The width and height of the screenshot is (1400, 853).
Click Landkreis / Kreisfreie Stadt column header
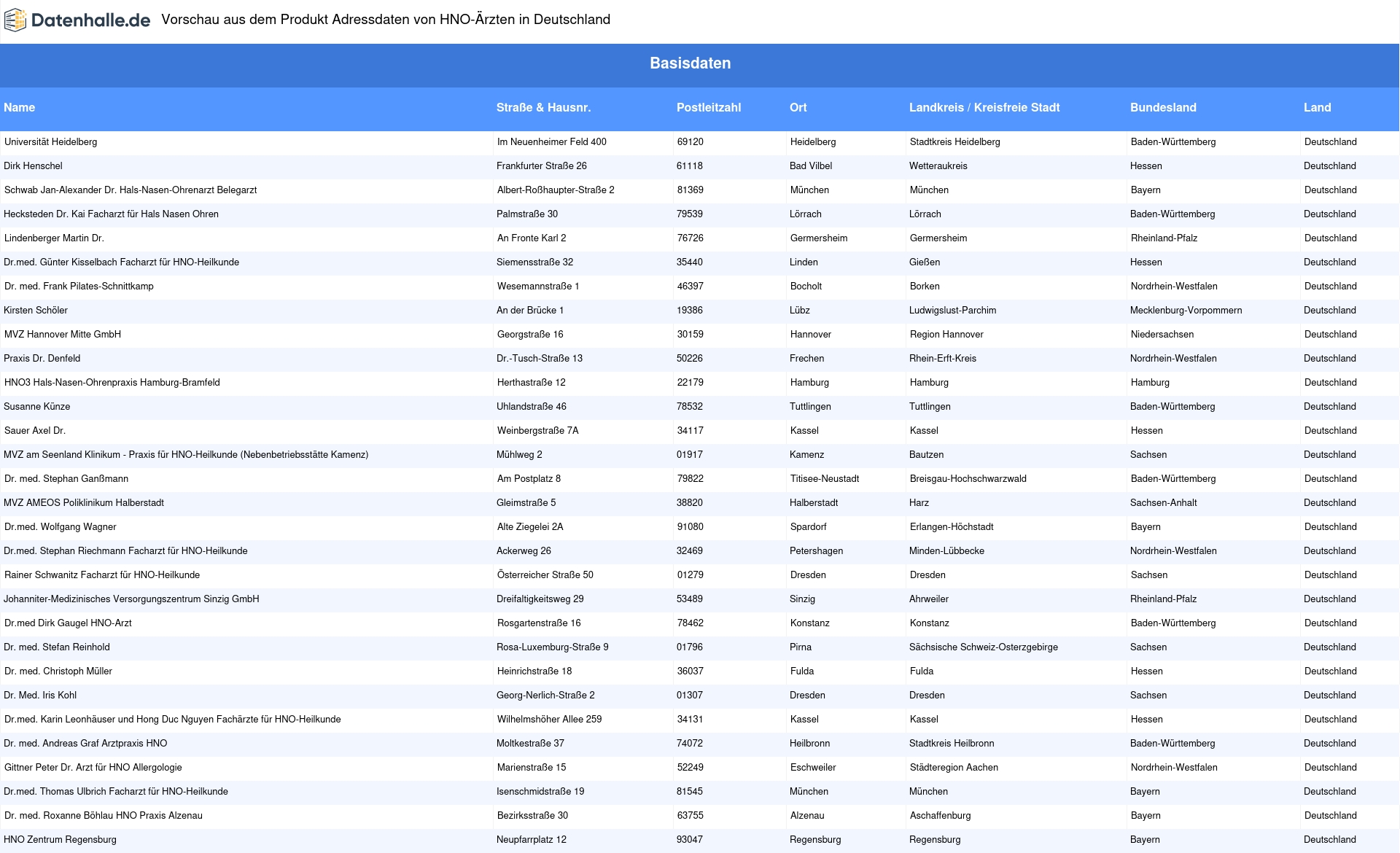[984, 108]
